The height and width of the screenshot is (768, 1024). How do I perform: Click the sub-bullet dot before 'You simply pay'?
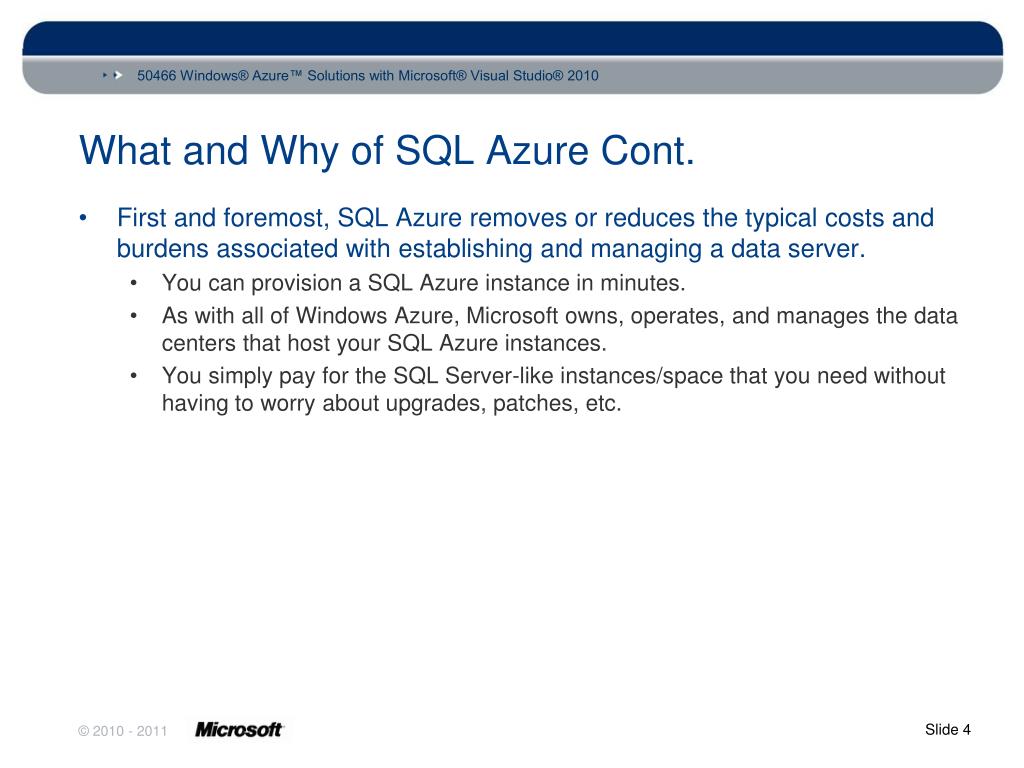[x=133, y=376]
